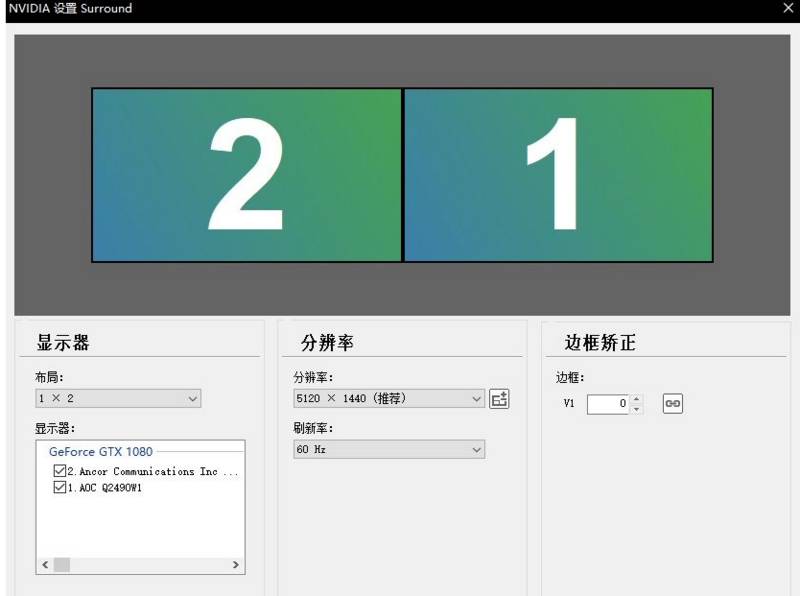Increase the V1 bezel value with up arrow
The image size is (800, 596).
(638, 399)
